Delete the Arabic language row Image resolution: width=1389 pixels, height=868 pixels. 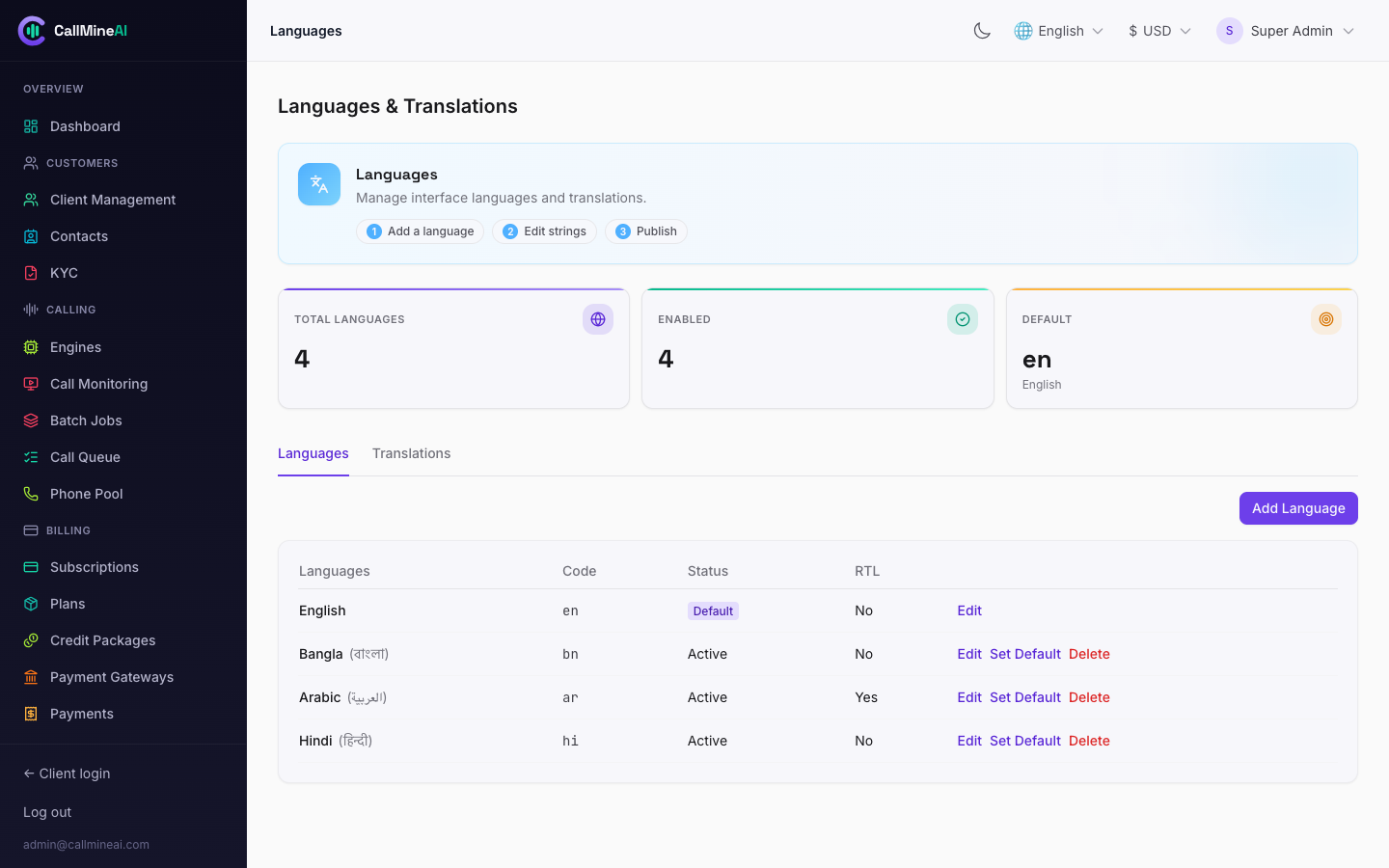click(x=1089, y=697)
